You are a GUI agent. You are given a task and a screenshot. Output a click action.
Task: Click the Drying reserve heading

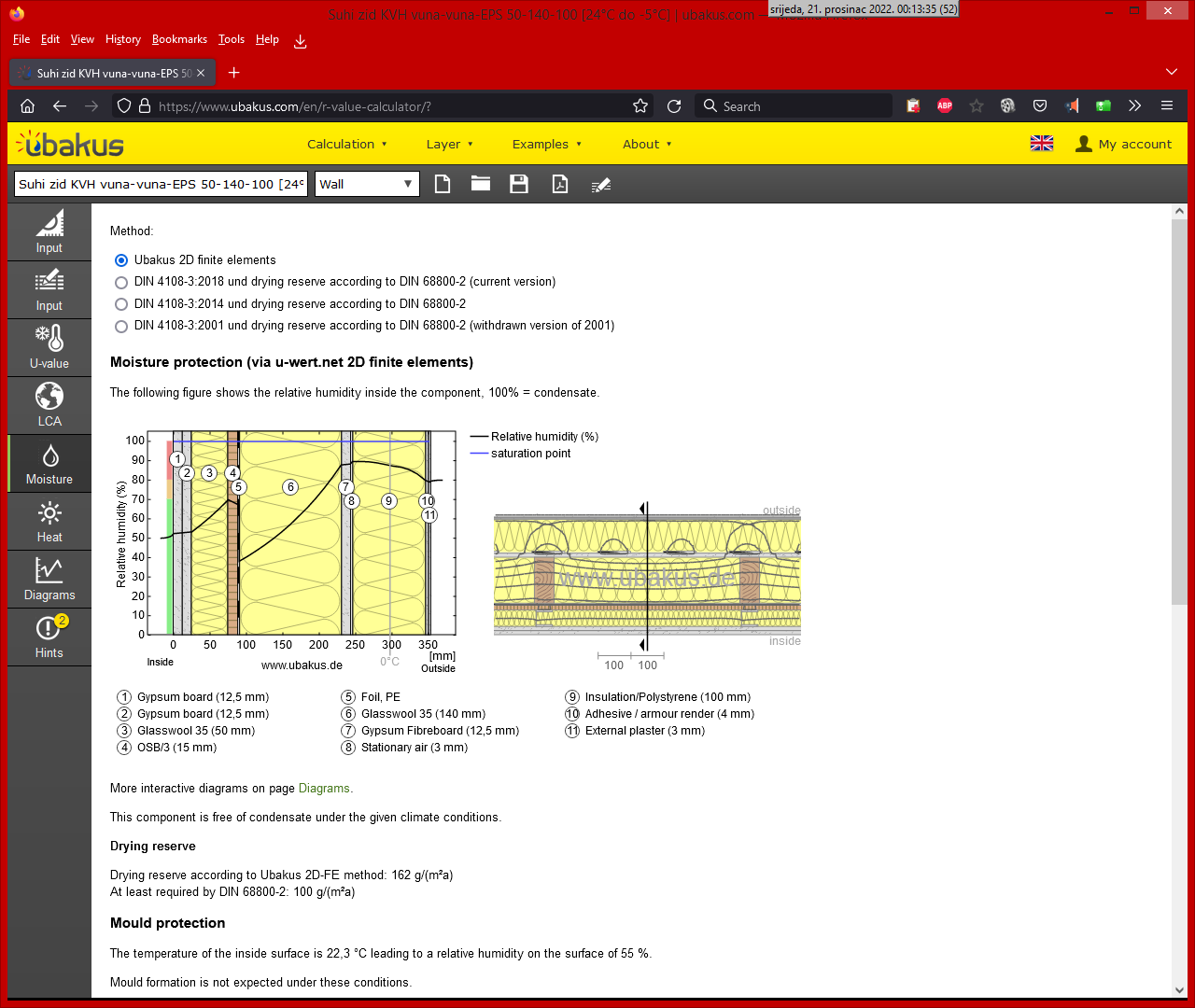[x=153, y=847]
